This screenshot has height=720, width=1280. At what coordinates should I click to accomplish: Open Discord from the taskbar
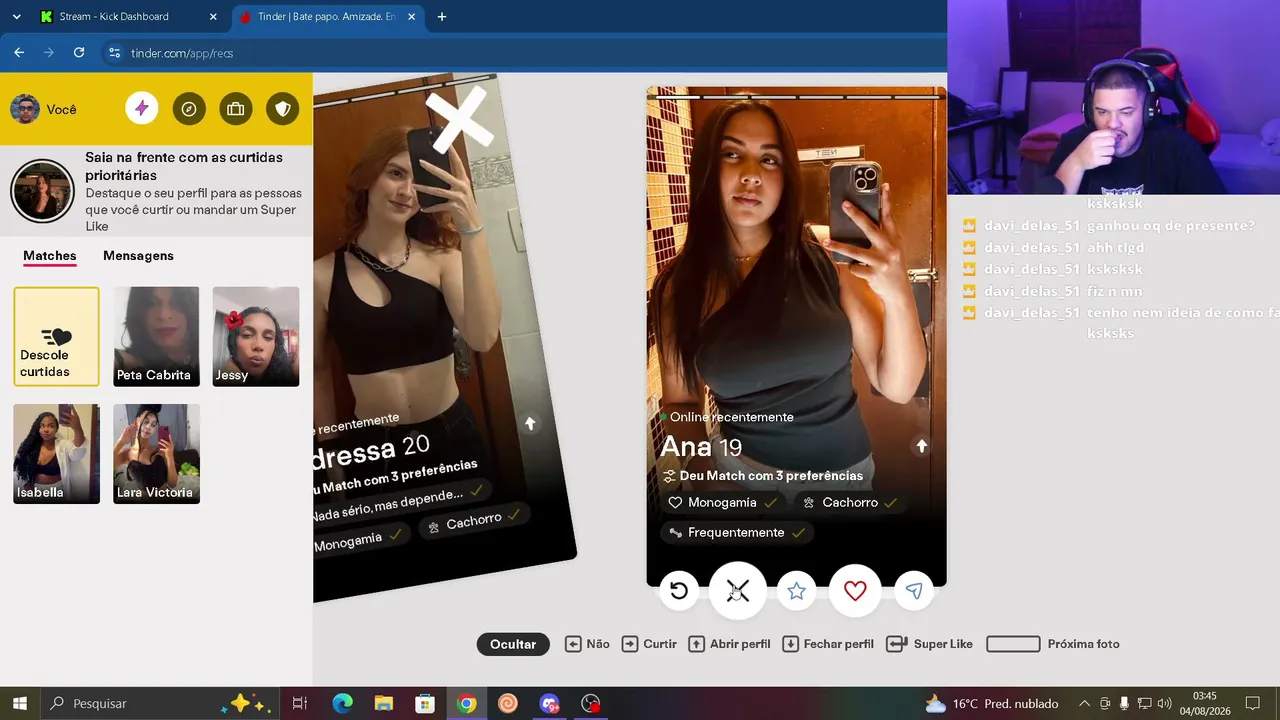click(x=549, y=703)
